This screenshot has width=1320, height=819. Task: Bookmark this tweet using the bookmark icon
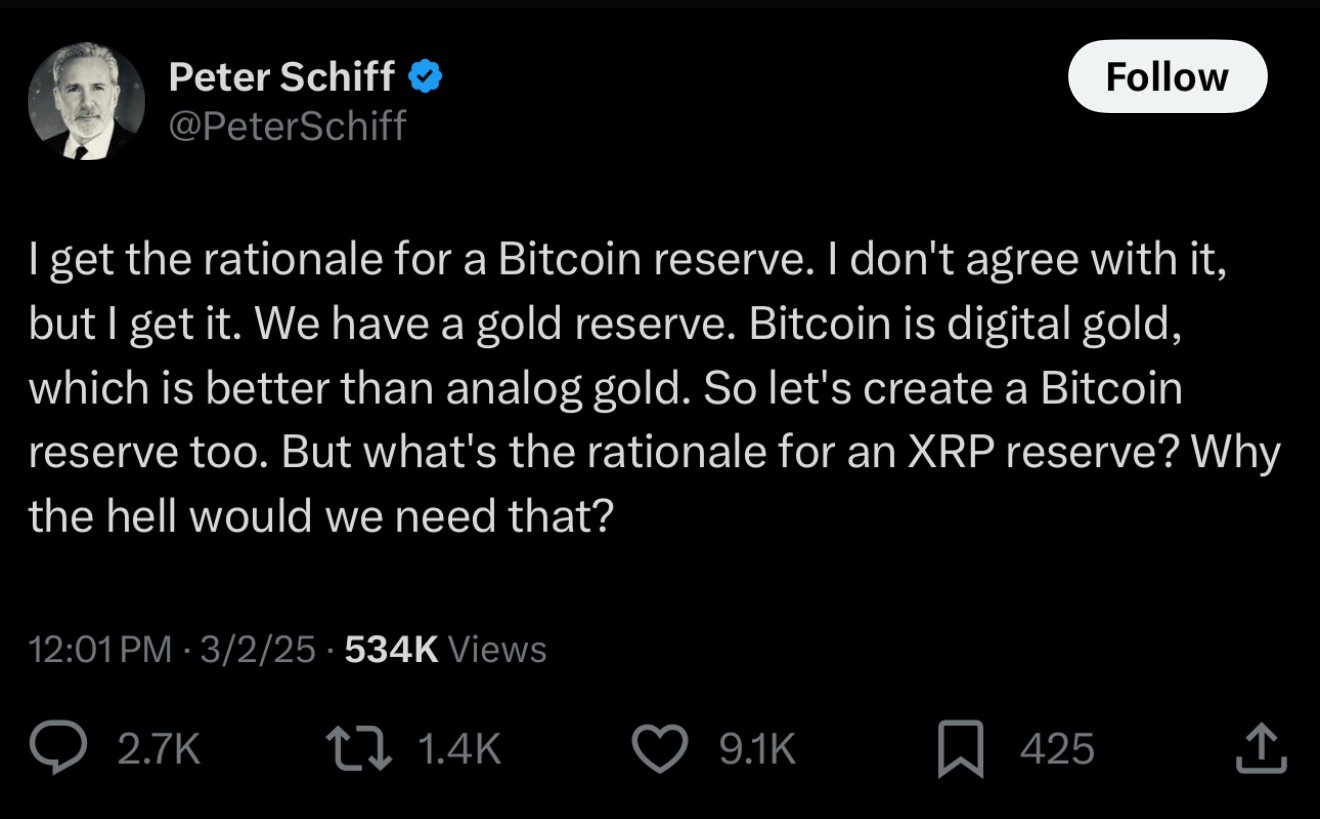(x=961, y=750)
